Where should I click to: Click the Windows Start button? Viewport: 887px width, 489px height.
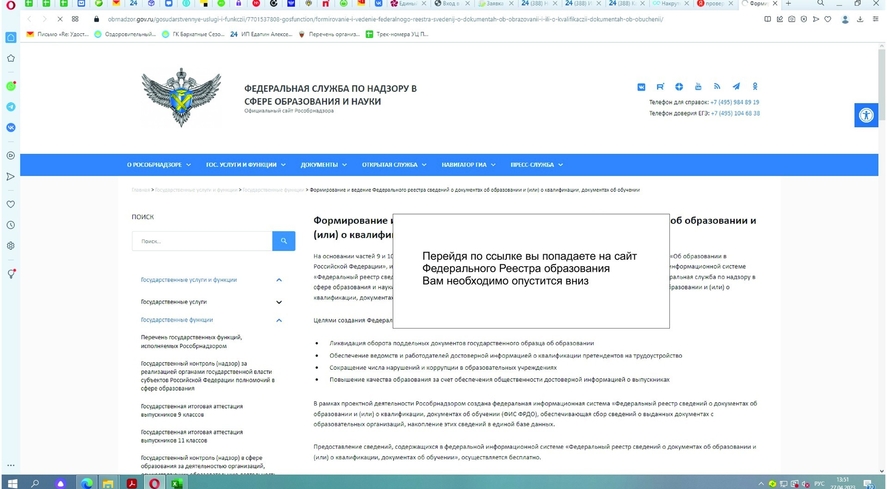[x=11, y=483]
